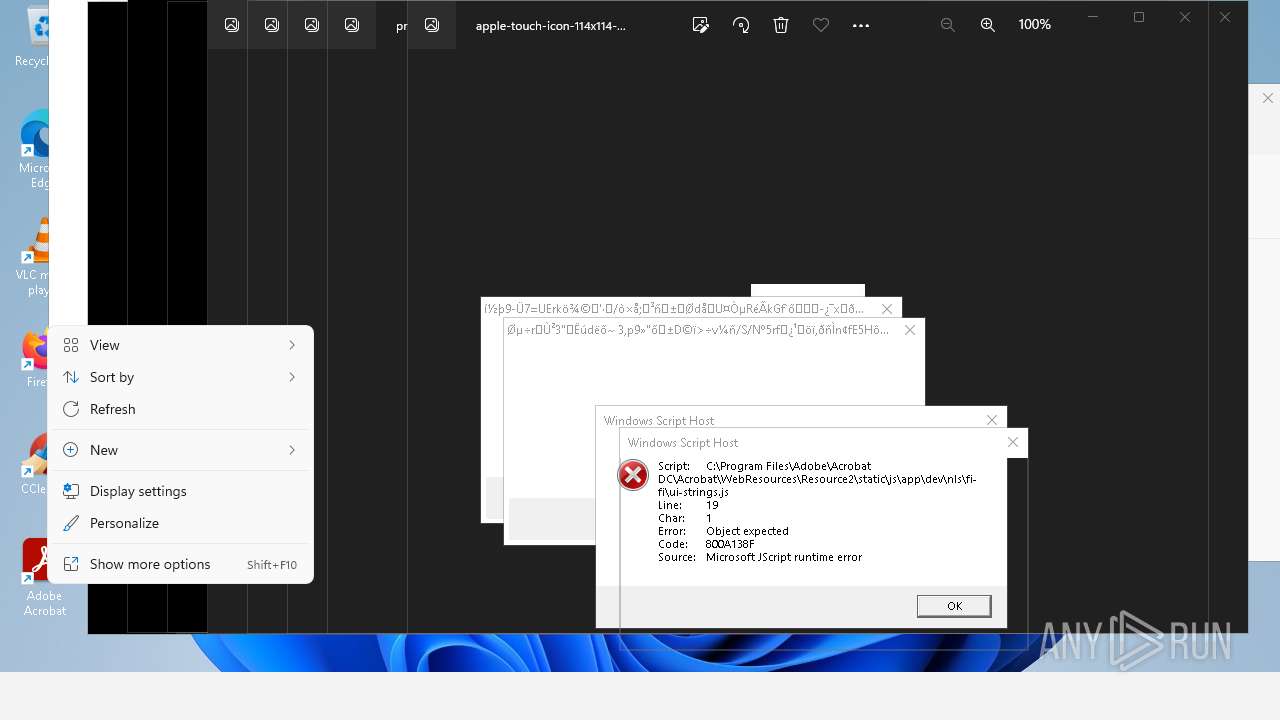Open the New submenu in the context menu

181,450
